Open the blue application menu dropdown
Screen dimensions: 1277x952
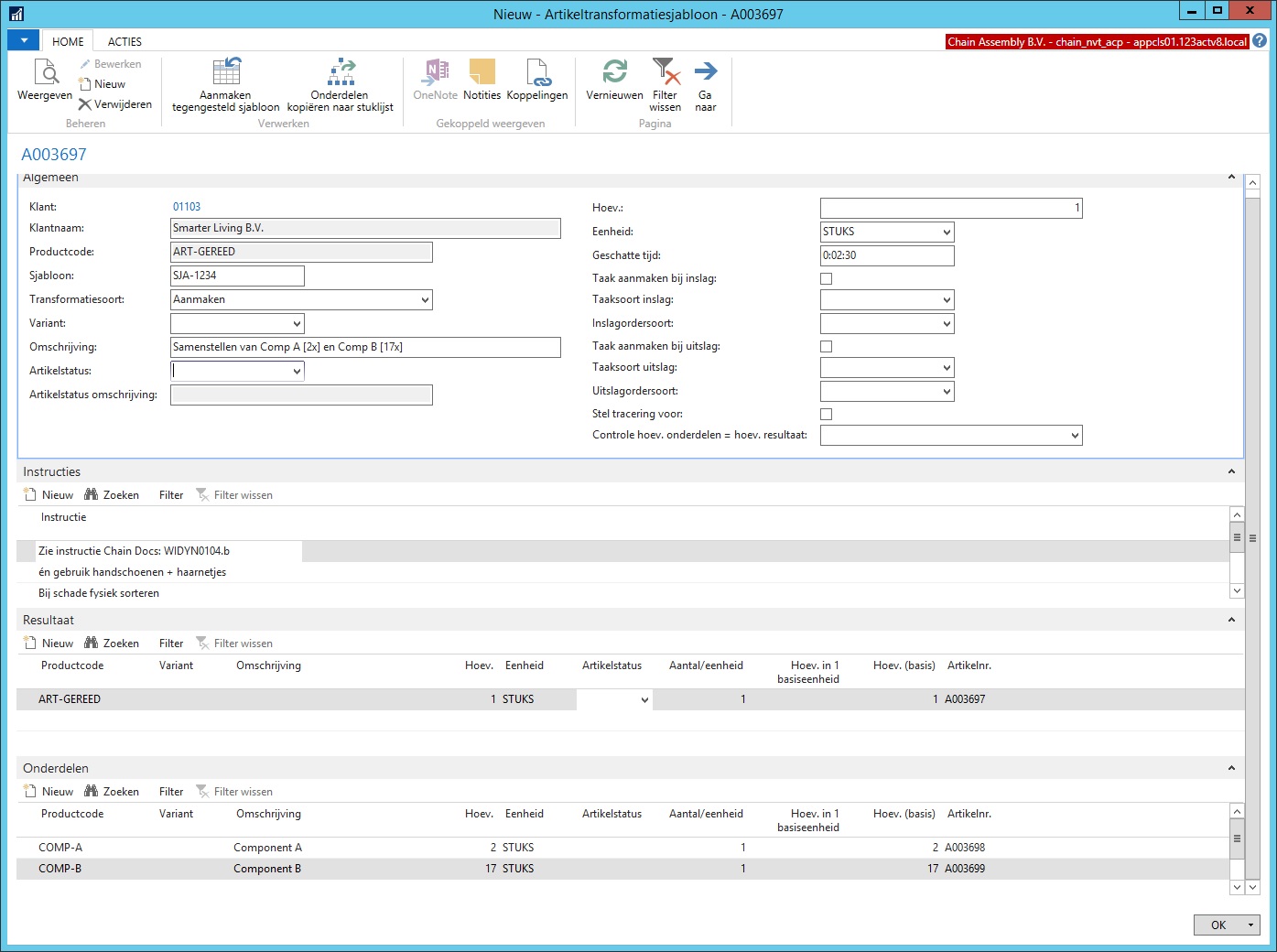[x=23, y=41]
